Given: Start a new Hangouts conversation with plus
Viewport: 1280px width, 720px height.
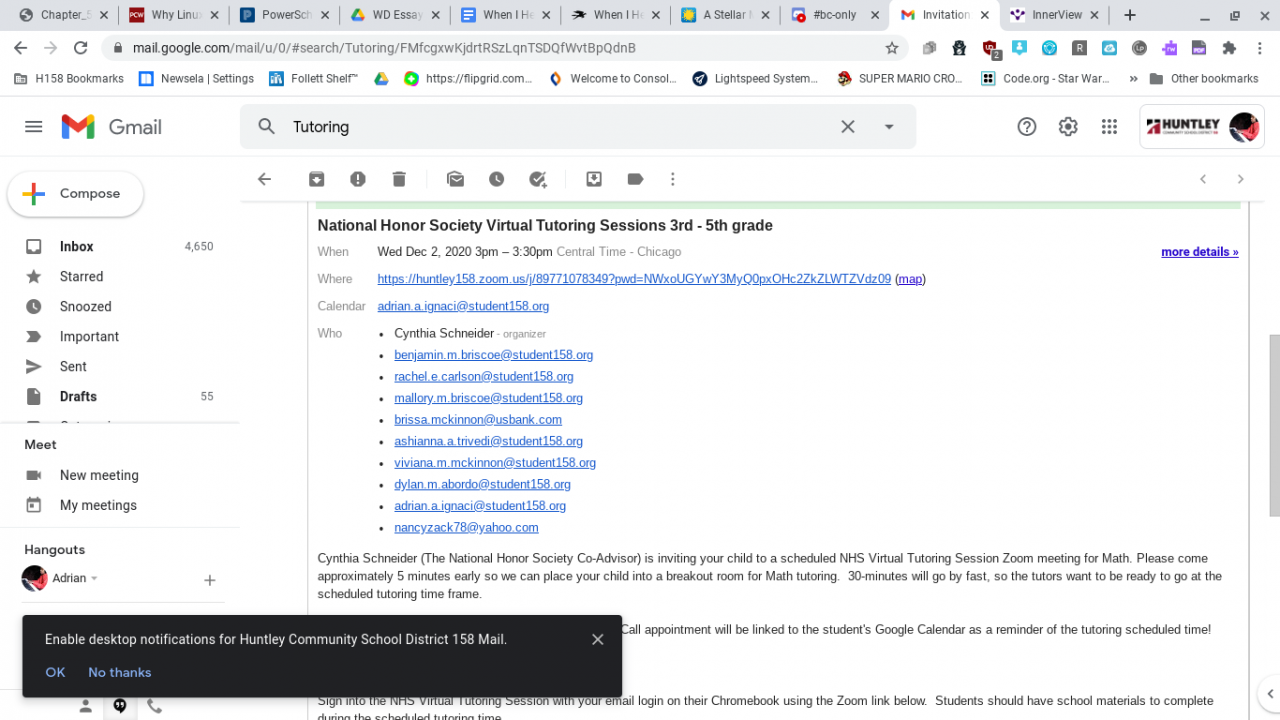Looking at the screenshot, I should [x=210, y=580].
